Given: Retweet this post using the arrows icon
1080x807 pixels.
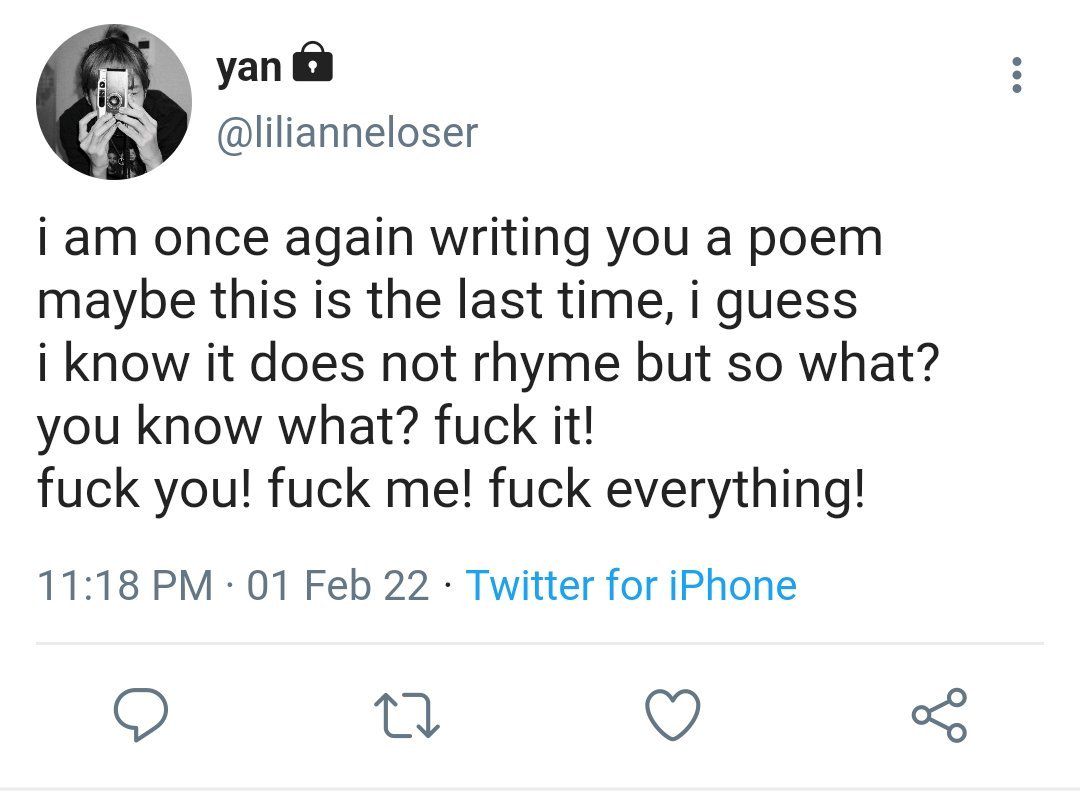Looking at the screenshot, I should 406,716.
